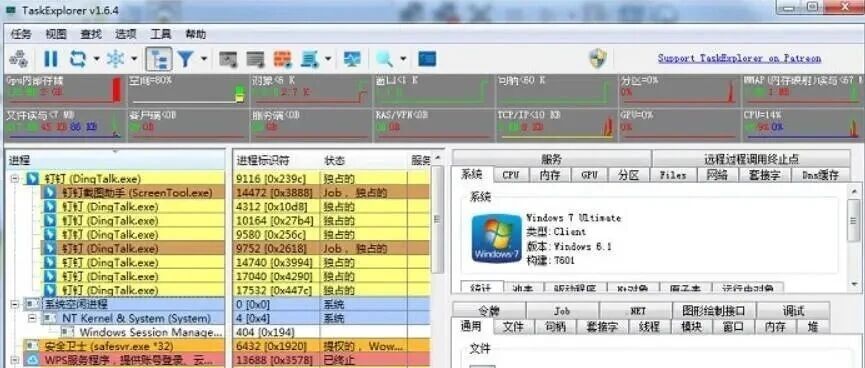Open the snowflake icon dropdown arrow
Image resolution: width=865 pixels, height=368 pixels.
pos(134,58)
